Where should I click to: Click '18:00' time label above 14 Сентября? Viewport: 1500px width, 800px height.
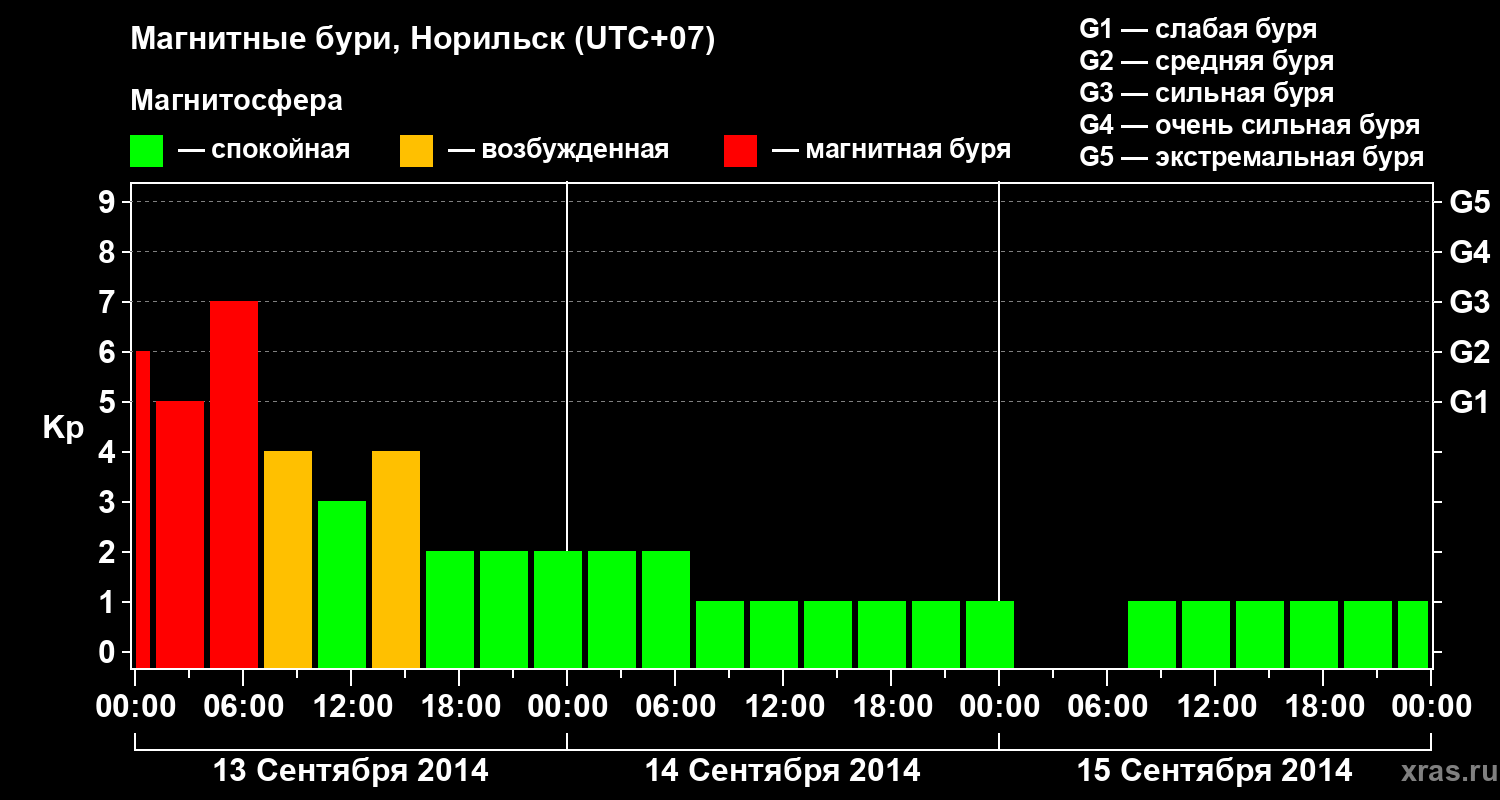click(x=891, y=706)
